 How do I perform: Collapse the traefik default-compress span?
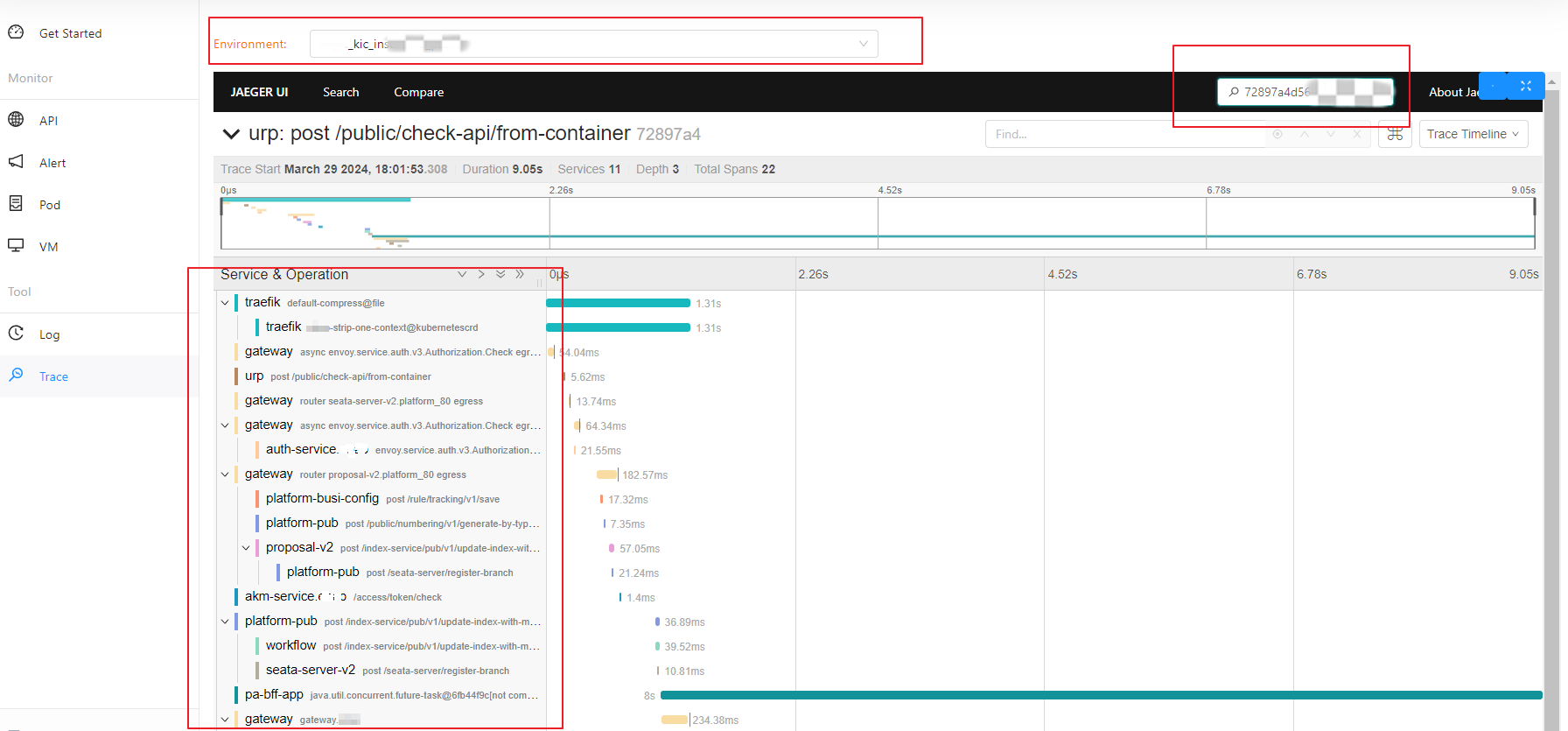coord(225,303)
